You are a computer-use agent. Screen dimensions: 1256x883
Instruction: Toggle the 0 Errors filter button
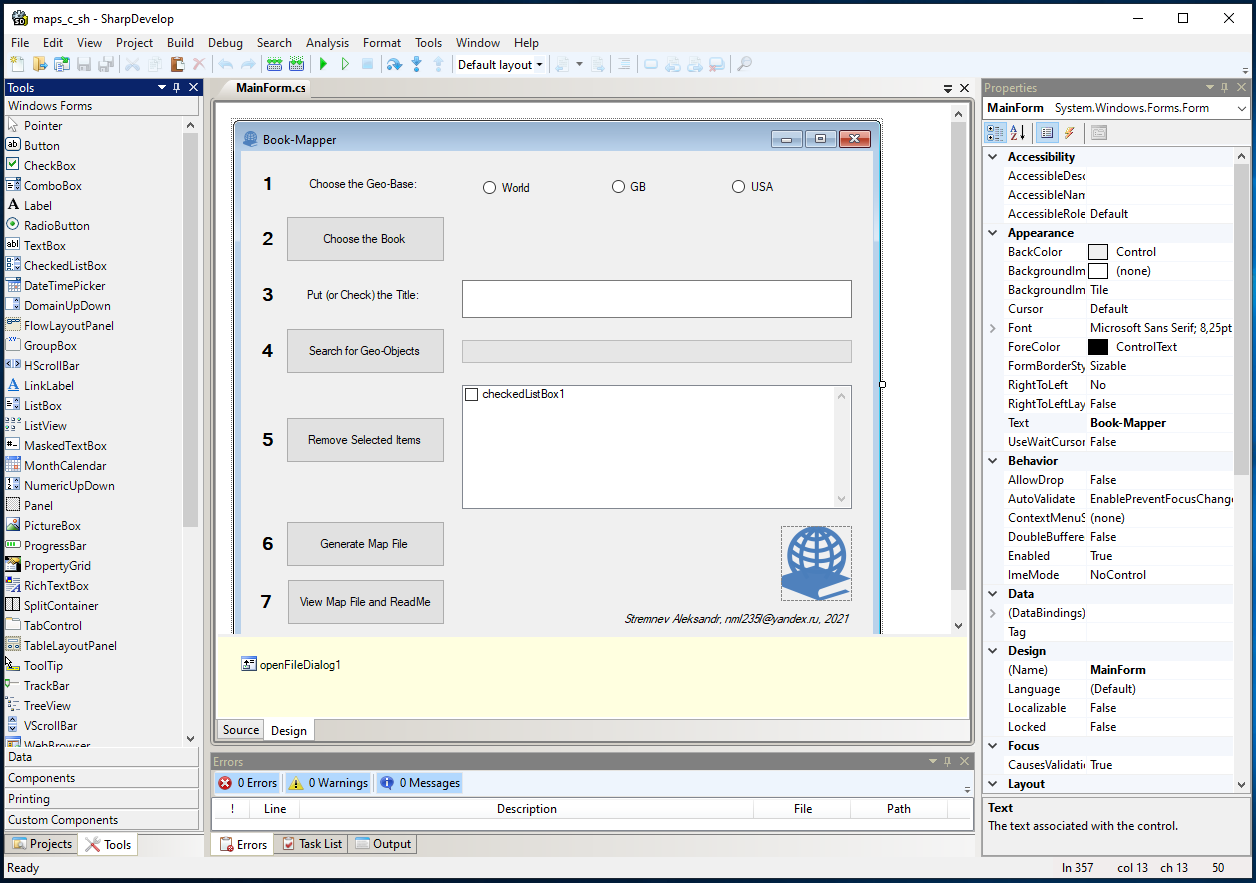tap(248, 783)
